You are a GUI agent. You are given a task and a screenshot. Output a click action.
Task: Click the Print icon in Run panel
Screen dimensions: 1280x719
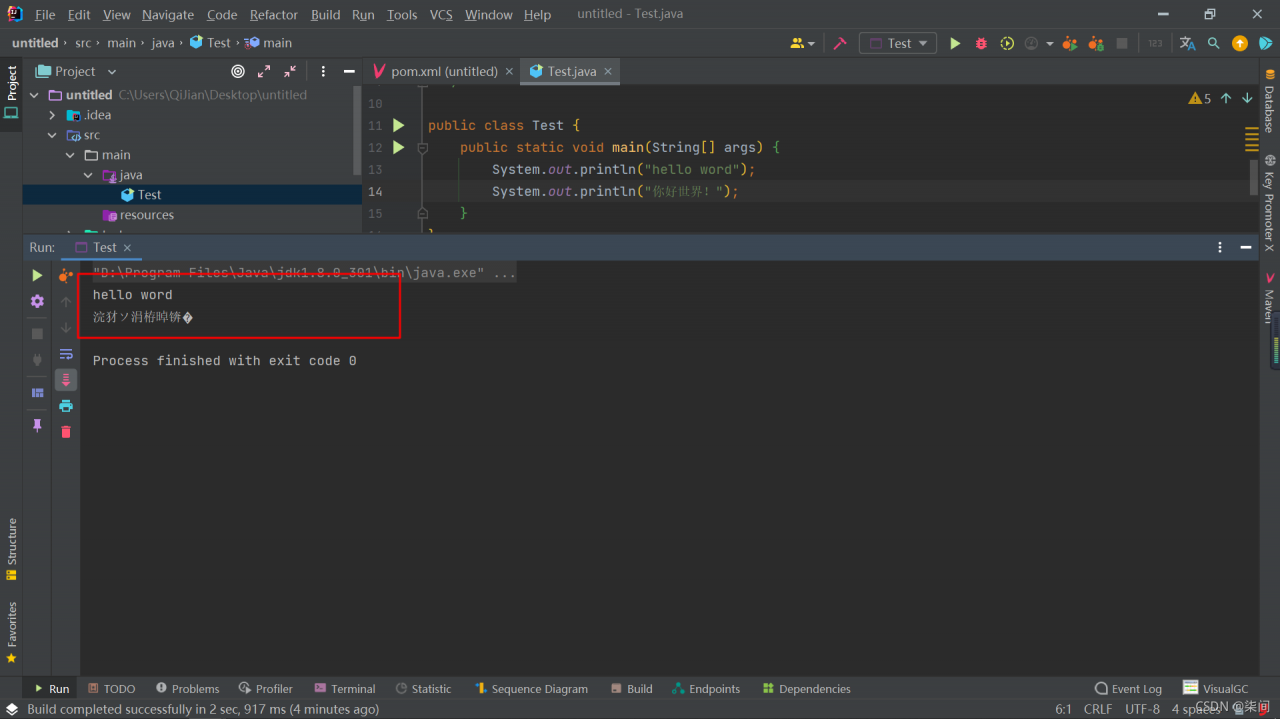tap(66, 406)
